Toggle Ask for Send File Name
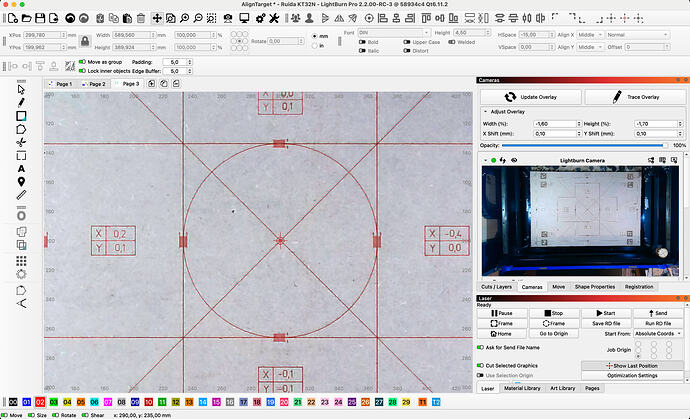This screenshot has width=690, height=419. (x=480, y=347)
